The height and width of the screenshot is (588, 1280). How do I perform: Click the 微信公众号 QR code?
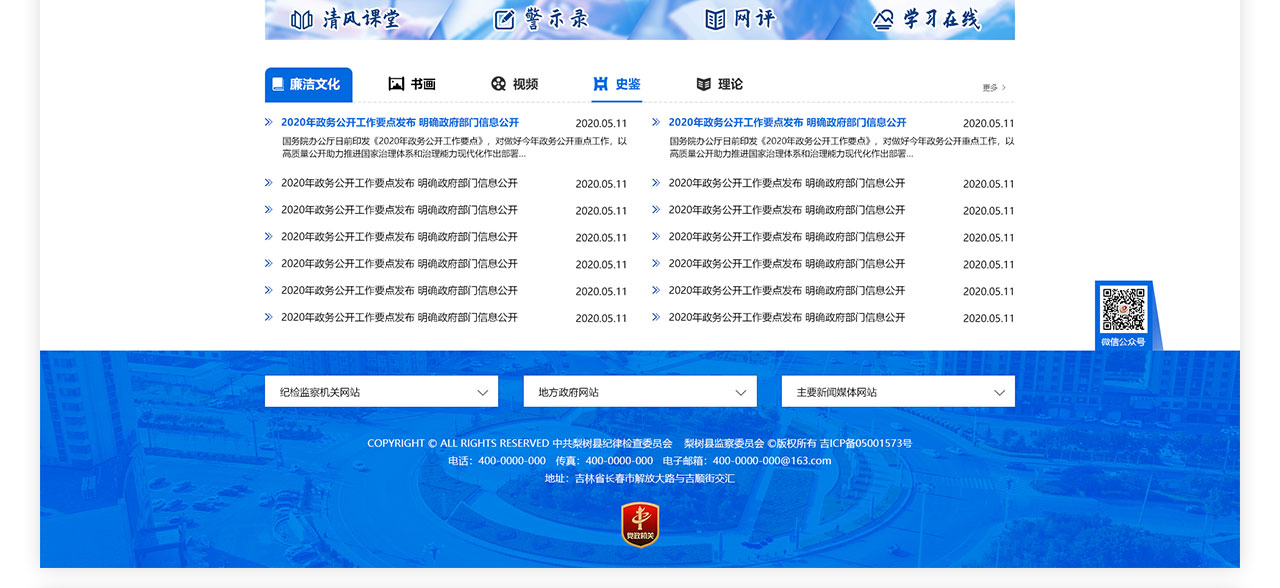(x=1124, y=310)
